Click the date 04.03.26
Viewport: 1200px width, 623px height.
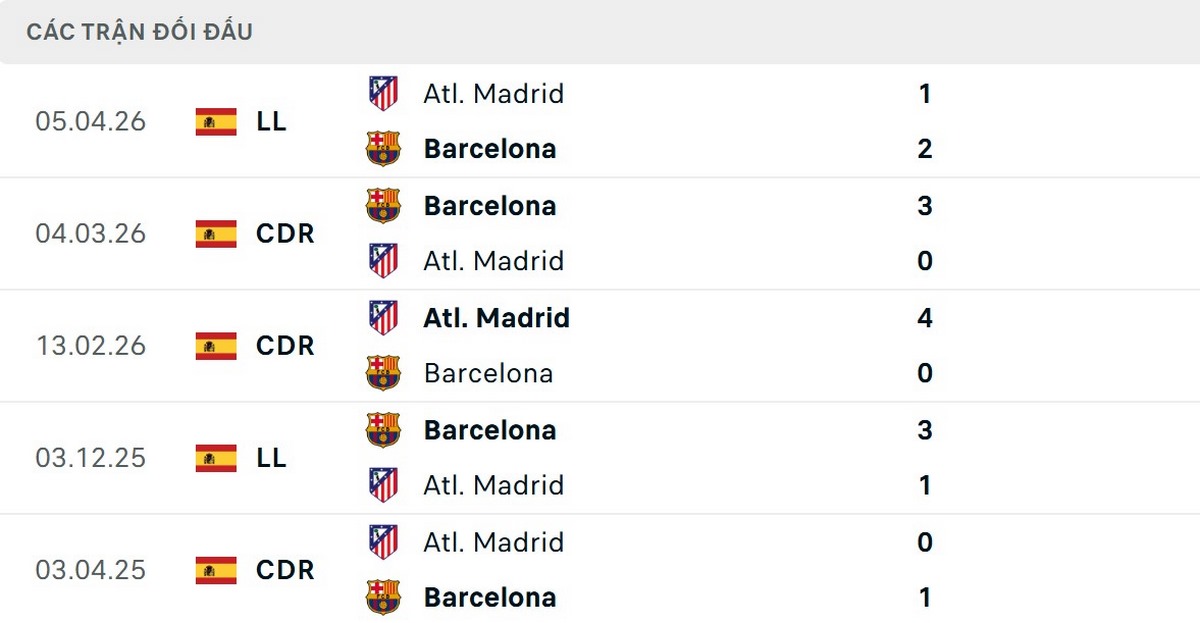91,233
